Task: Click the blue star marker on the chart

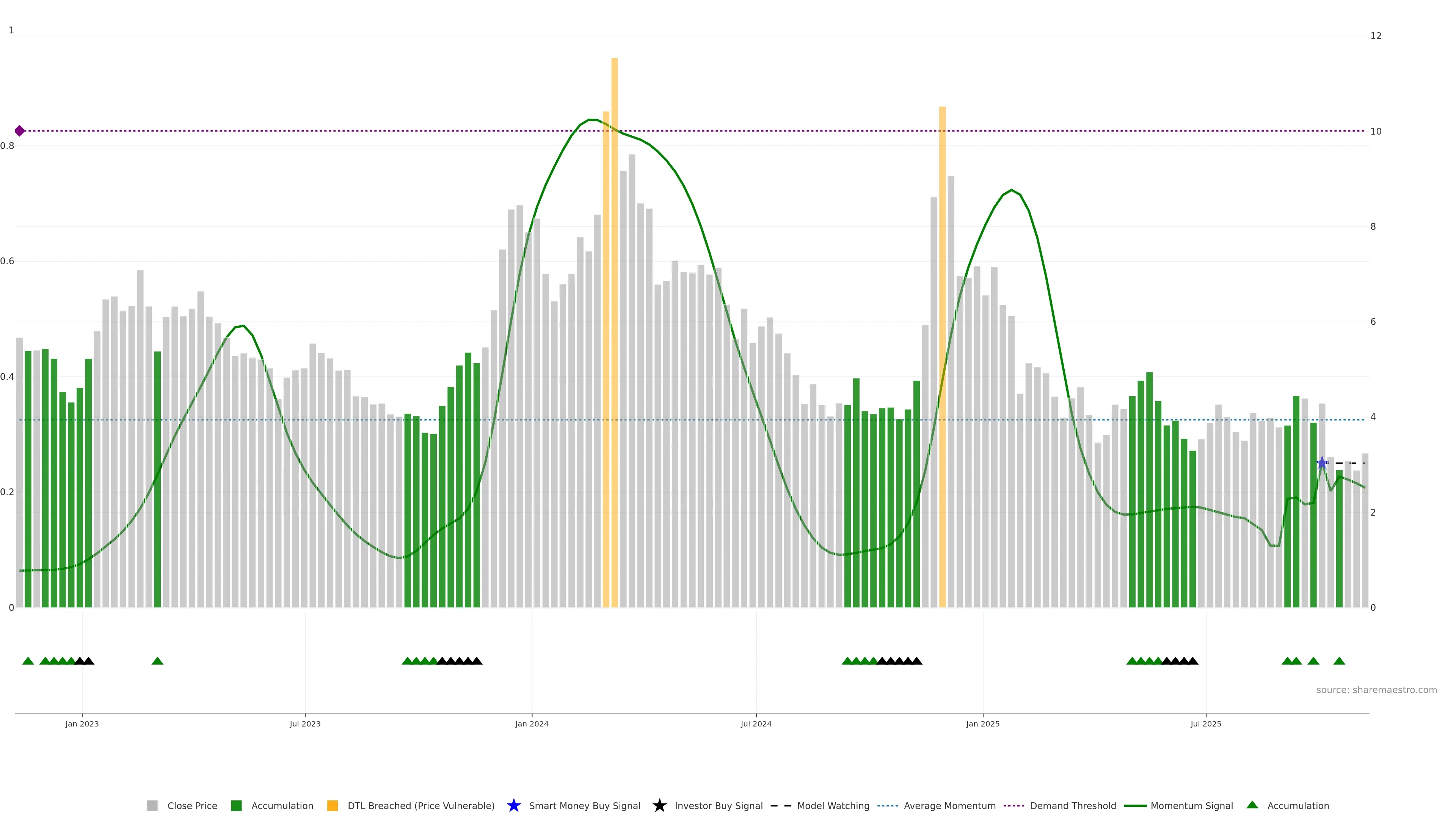Action: (1321, 463)
